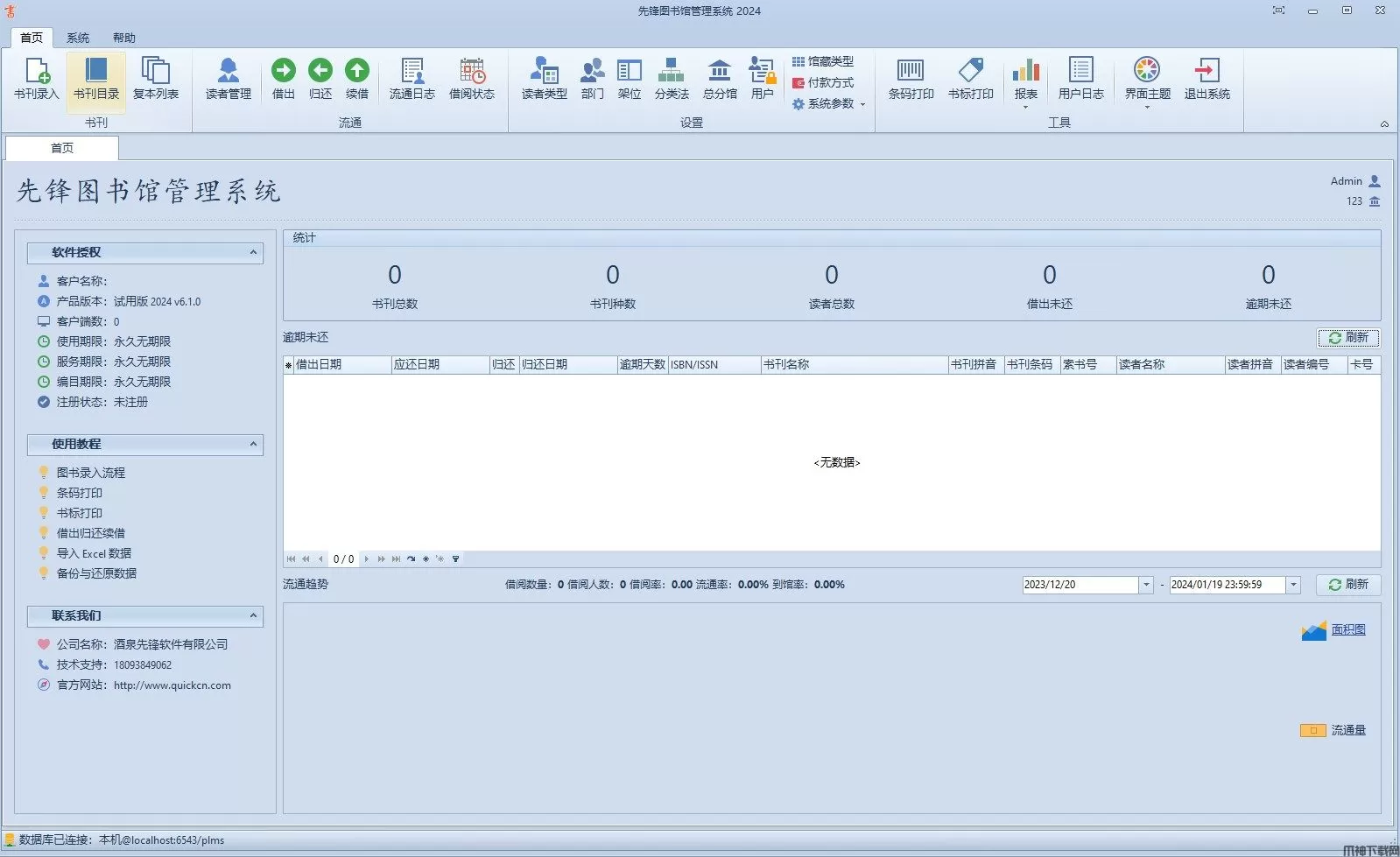Click the library icon beside 123

click(x=1375, y=201)
